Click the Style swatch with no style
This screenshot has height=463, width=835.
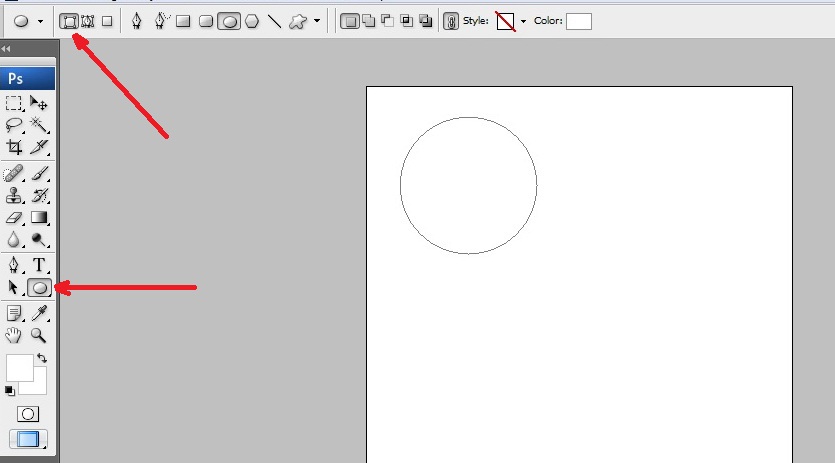(505, 21)
